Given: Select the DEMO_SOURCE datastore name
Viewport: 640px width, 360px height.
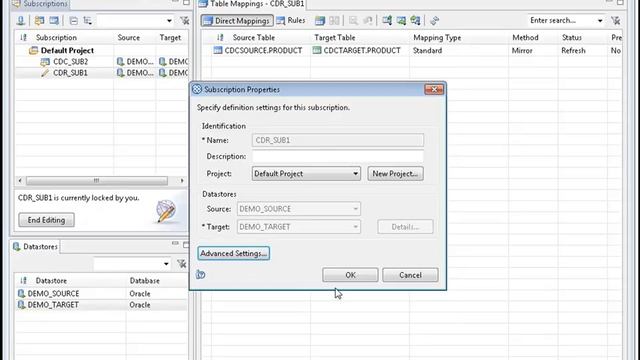Looking at the screenshot, I should point(53,293).
